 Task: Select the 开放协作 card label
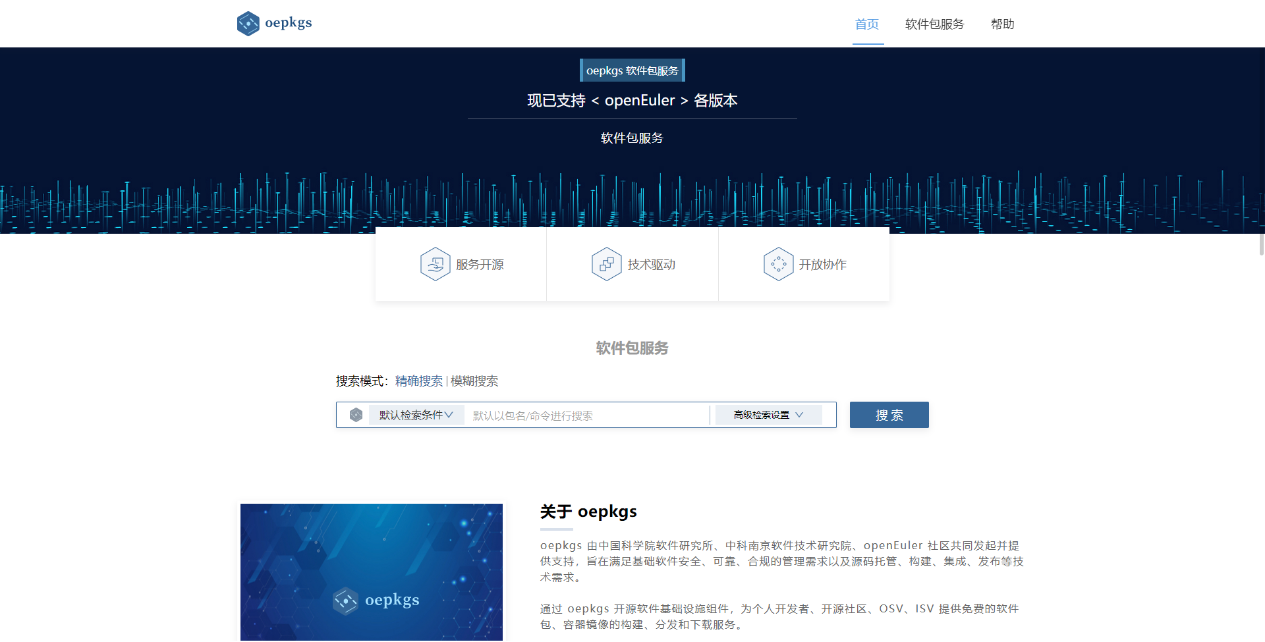pyautogui.click(x=823, y=265)
